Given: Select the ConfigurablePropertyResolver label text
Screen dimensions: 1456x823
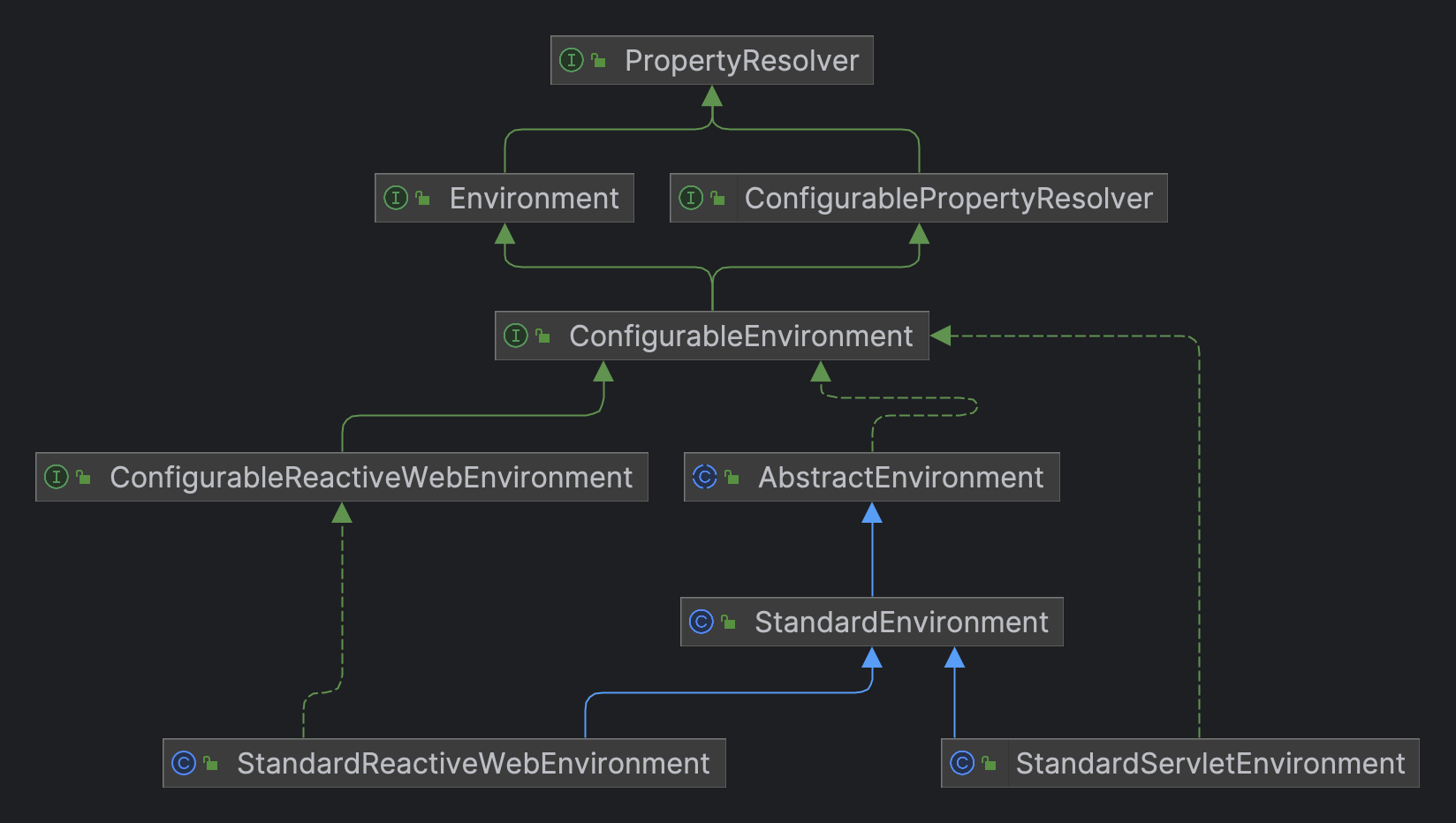Looking at the screenshot, I should 948,199.
